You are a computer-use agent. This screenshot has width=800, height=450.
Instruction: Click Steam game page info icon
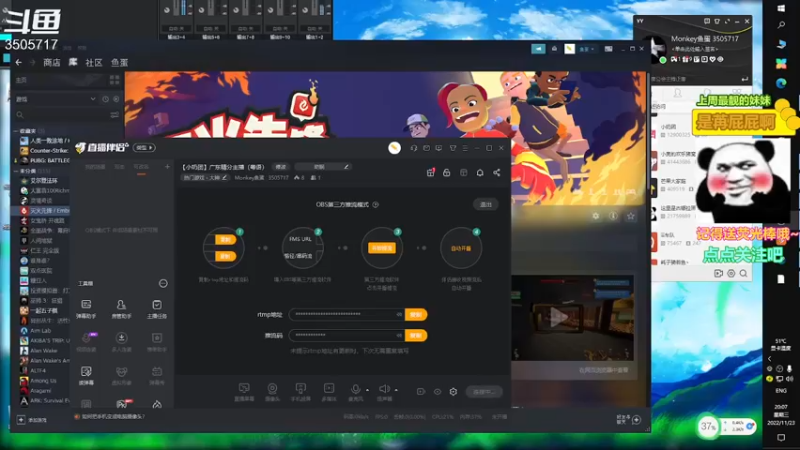pyautogui.click(x=613, y=216)
